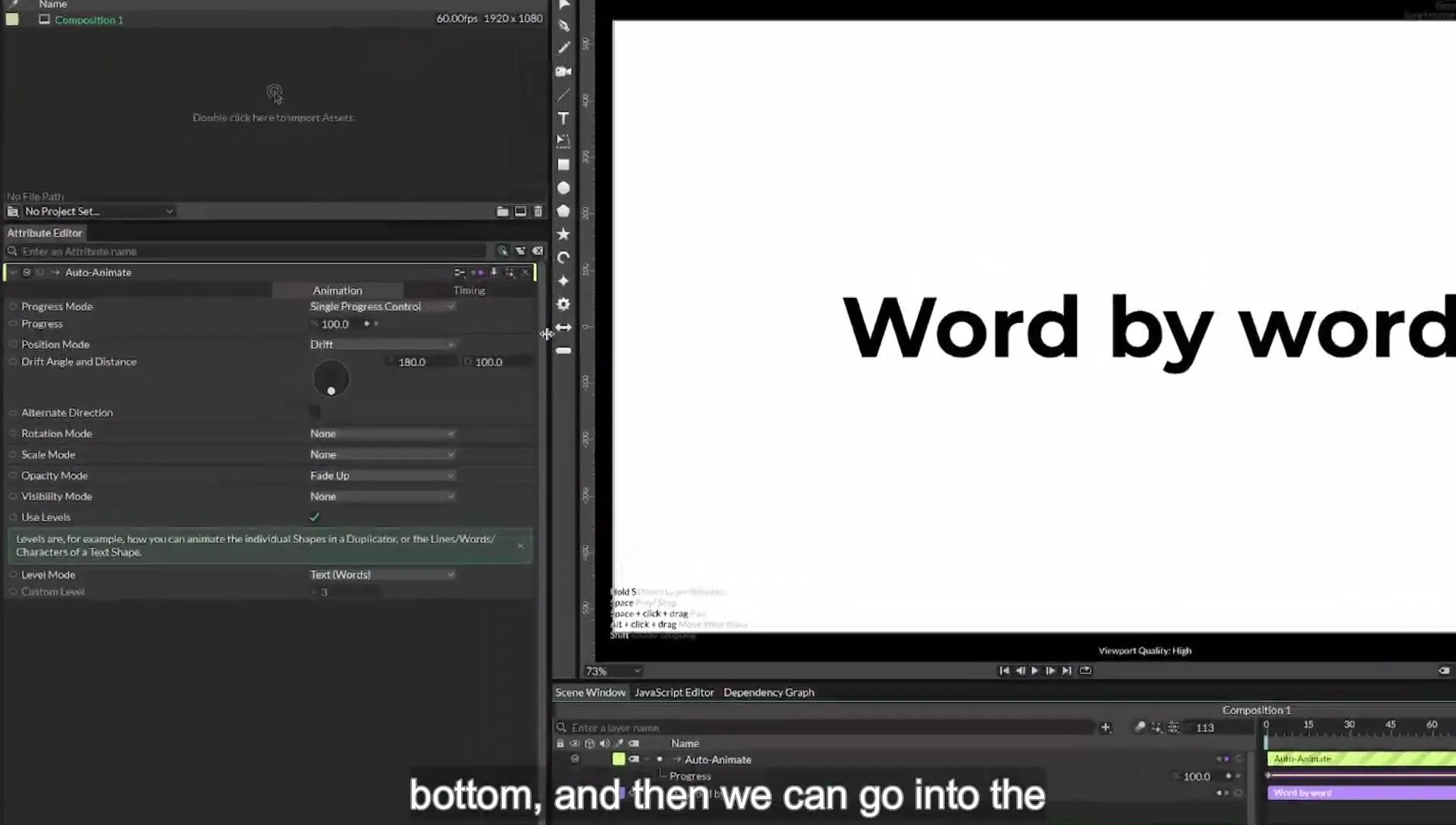Image resolution: width=1456 pixels, height=825 pixels.
Task: Click the add layer plus icon
Action: click(1106, 727)
